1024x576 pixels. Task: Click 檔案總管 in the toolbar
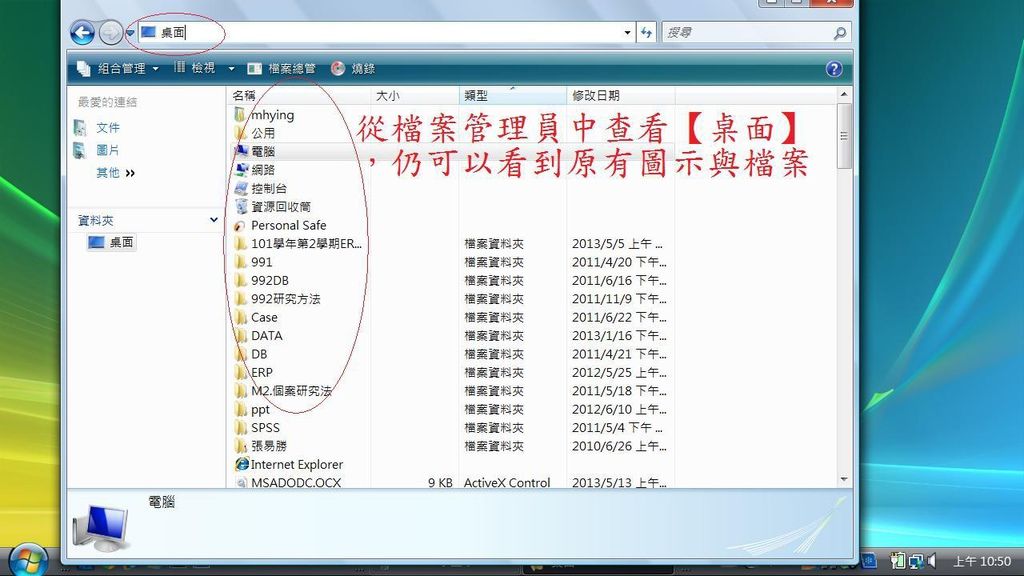(281, 69)
